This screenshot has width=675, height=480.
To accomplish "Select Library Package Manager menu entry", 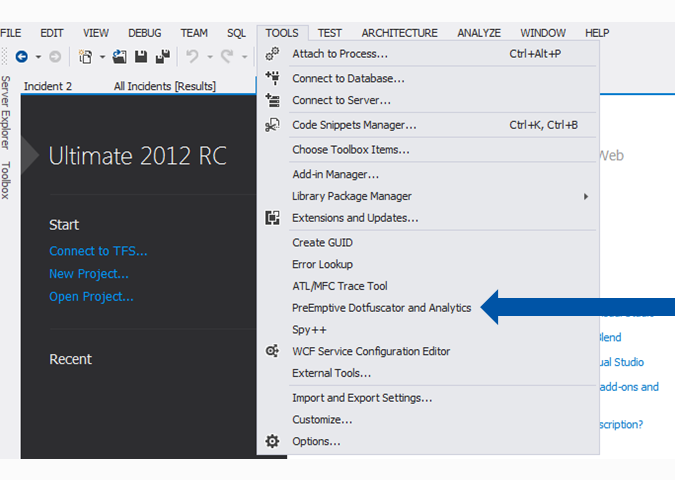I will 428,196.
